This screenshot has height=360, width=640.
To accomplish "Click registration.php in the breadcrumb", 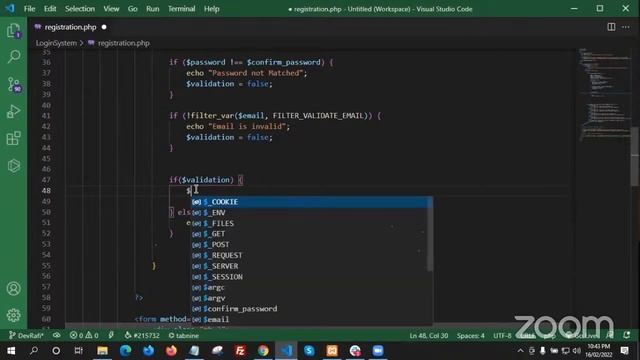I will click(124, 43).
